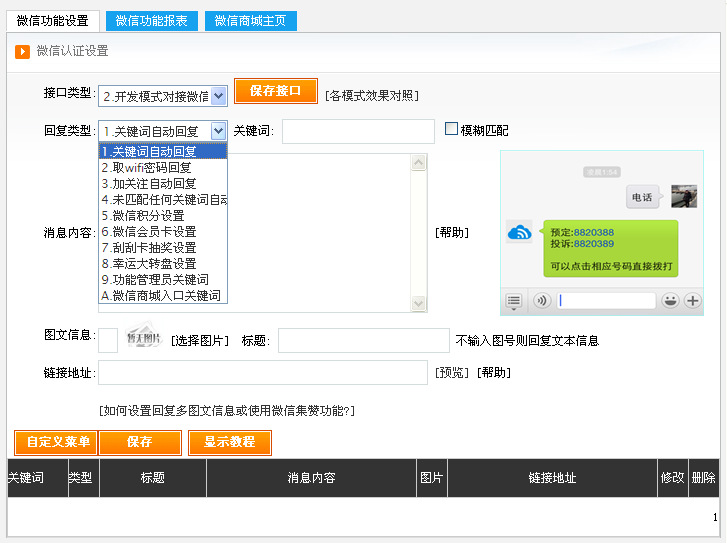Click the voice input icon in chat preview

coord(542,301)
